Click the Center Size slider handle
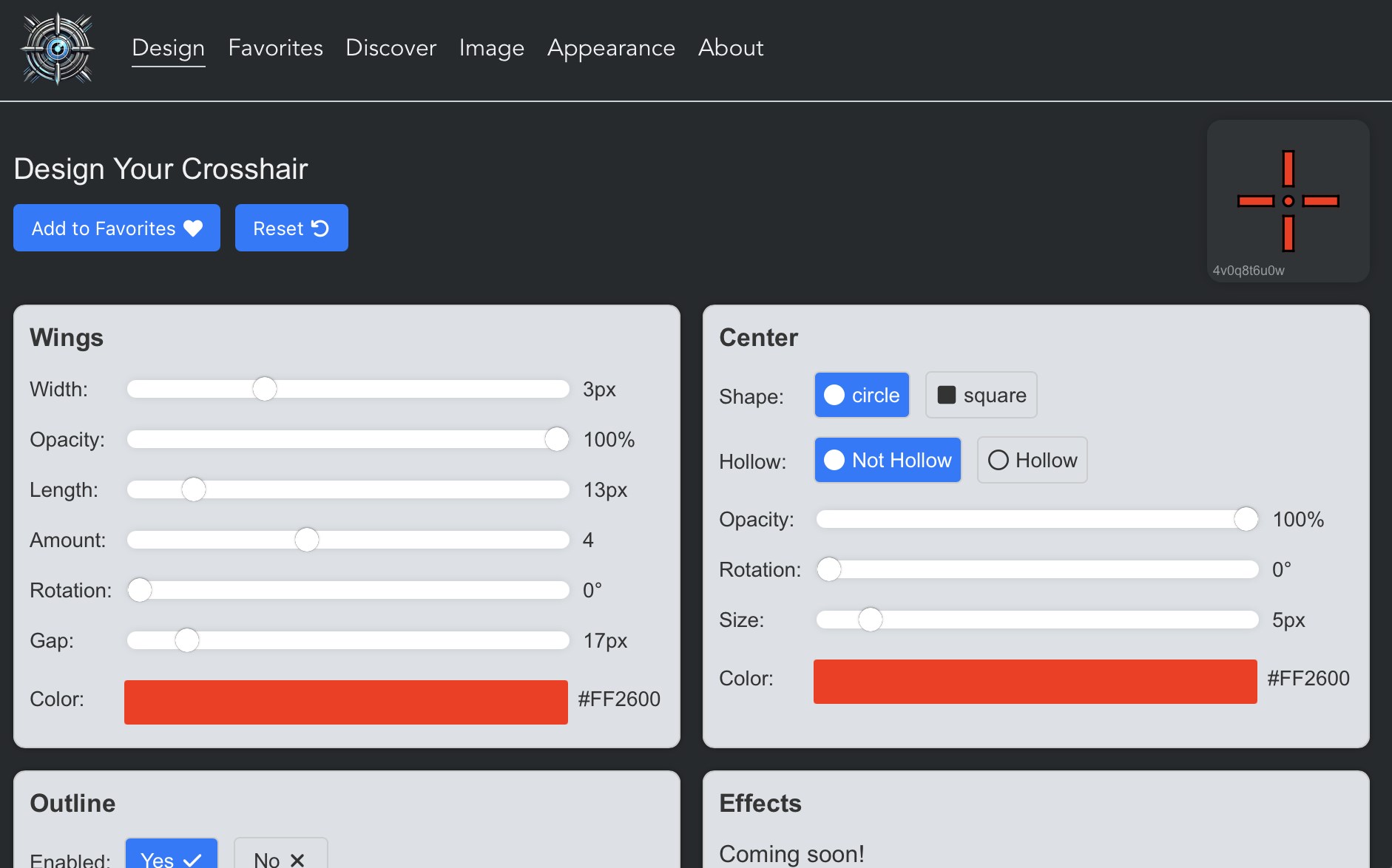This screenshot has width=1392, height=868. click(x=870, y=620)
